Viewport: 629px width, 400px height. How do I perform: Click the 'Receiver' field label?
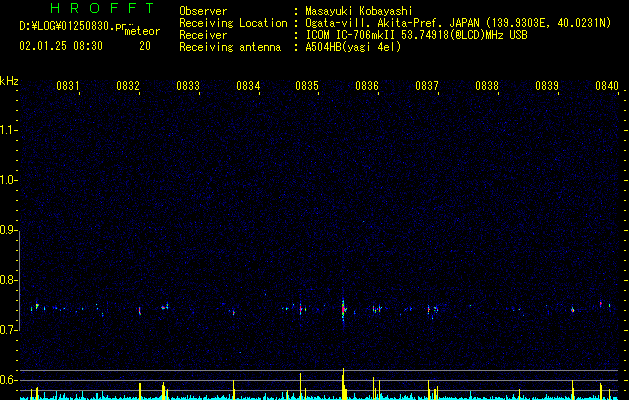click(203, 35)
